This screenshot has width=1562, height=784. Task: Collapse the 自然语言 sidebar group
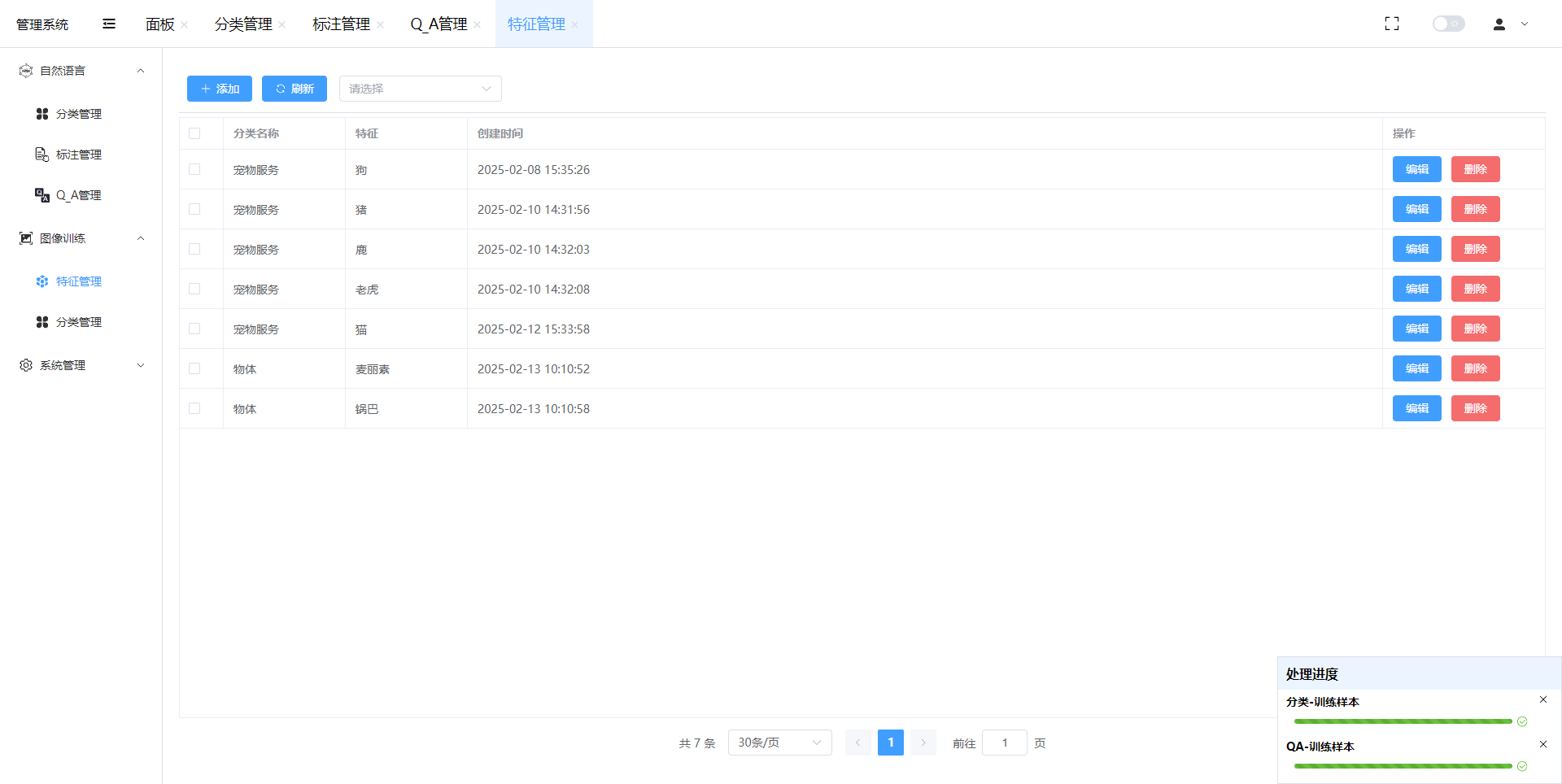point(81,71)
